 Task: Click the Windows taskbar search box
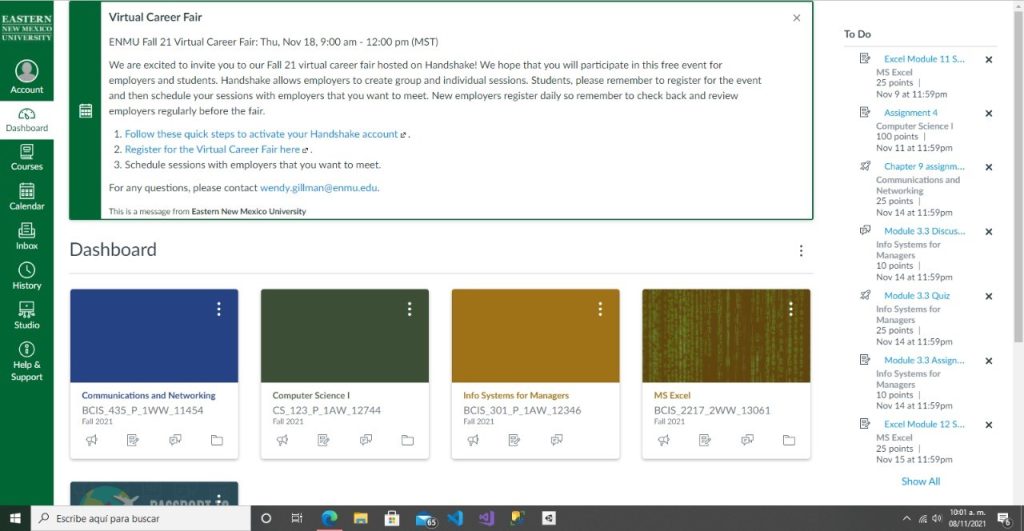click(x=140, y=519)
